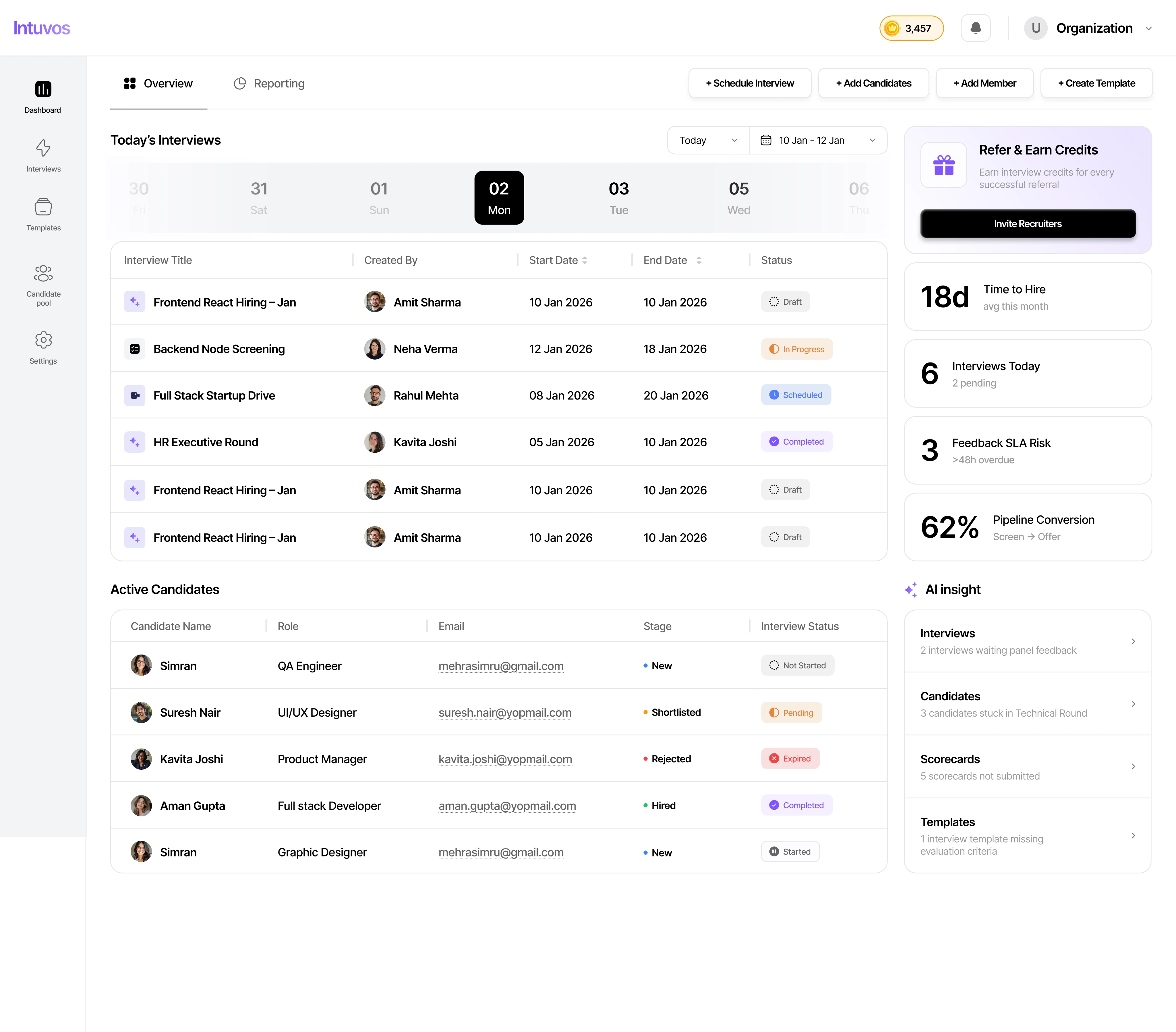The height and width of the screenshot is (1032, 1176).
Task: Open Settings from the sidebar gear icon
Action: pyautogui.click(x=42, y=345)
